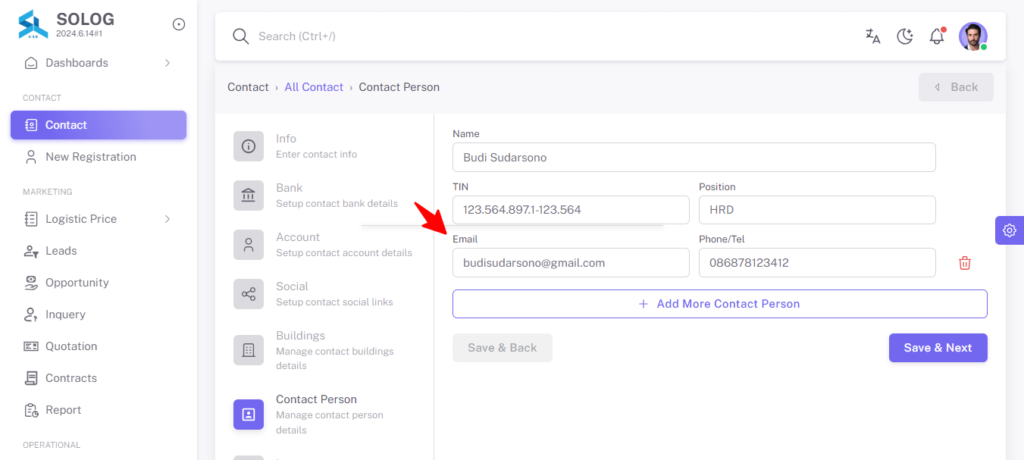Toggle the sidebar pin circle icon
1024x460 pixels.
(178, 24)
